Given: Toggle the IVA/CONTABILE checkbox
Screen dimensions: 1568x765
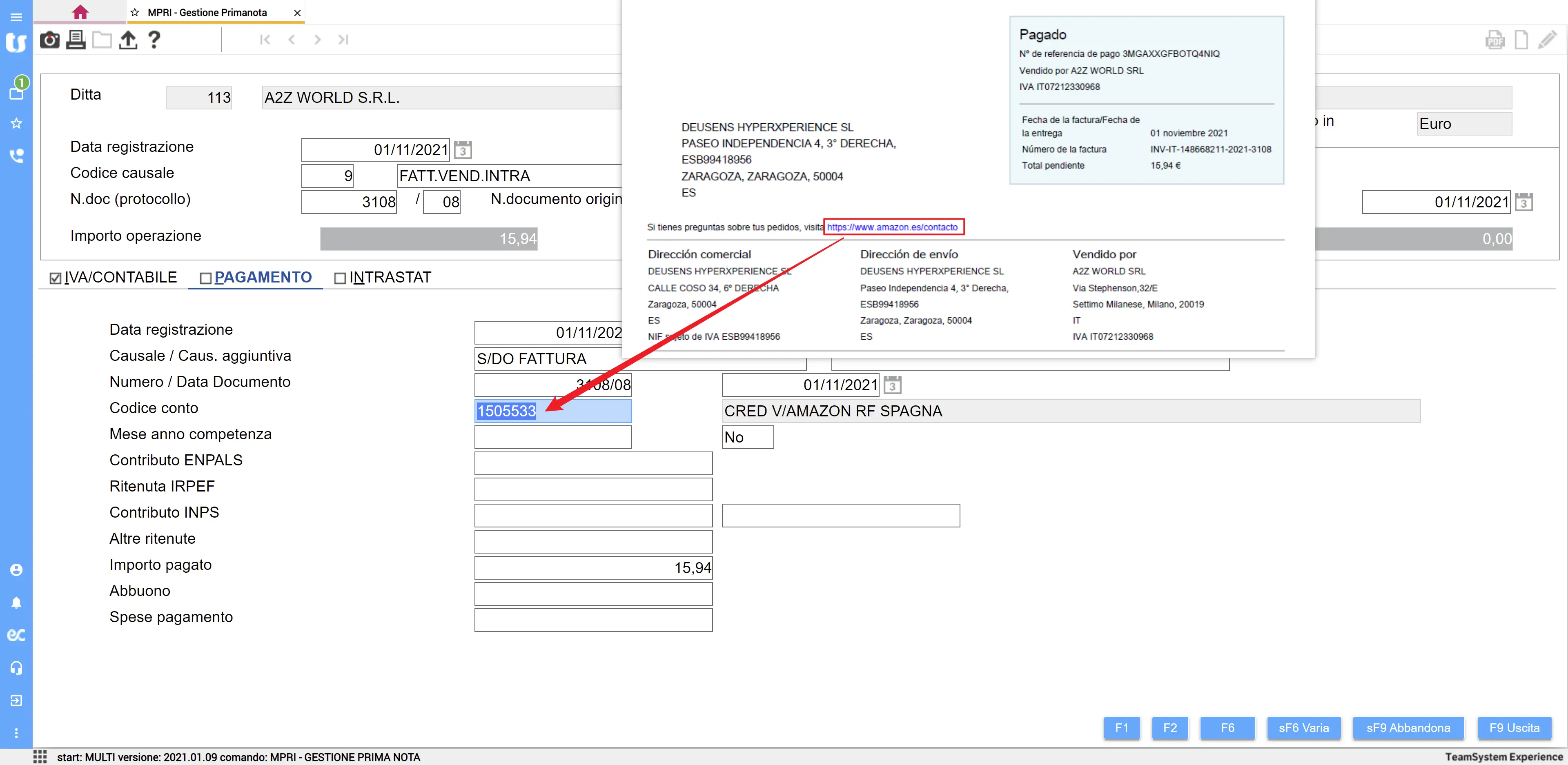Looking at the screenshot, I should click(x=56, y=278).
